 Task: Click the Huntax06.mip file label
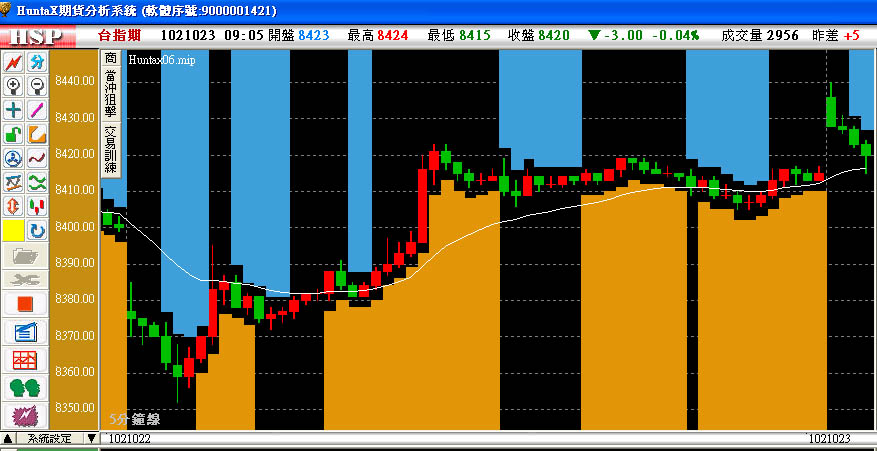(162, 60)
